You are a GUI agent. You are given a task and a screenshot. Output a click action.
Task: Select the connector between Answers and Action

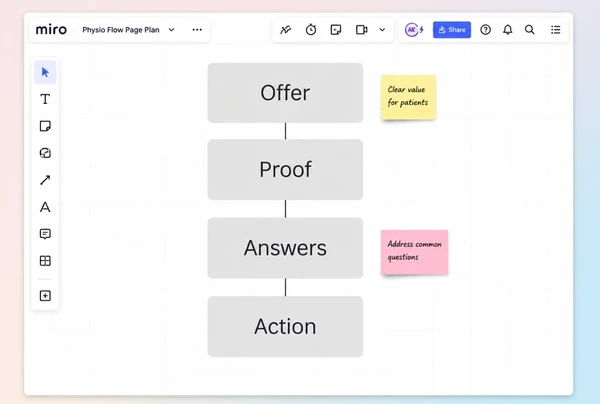click(x=285, y=287)
